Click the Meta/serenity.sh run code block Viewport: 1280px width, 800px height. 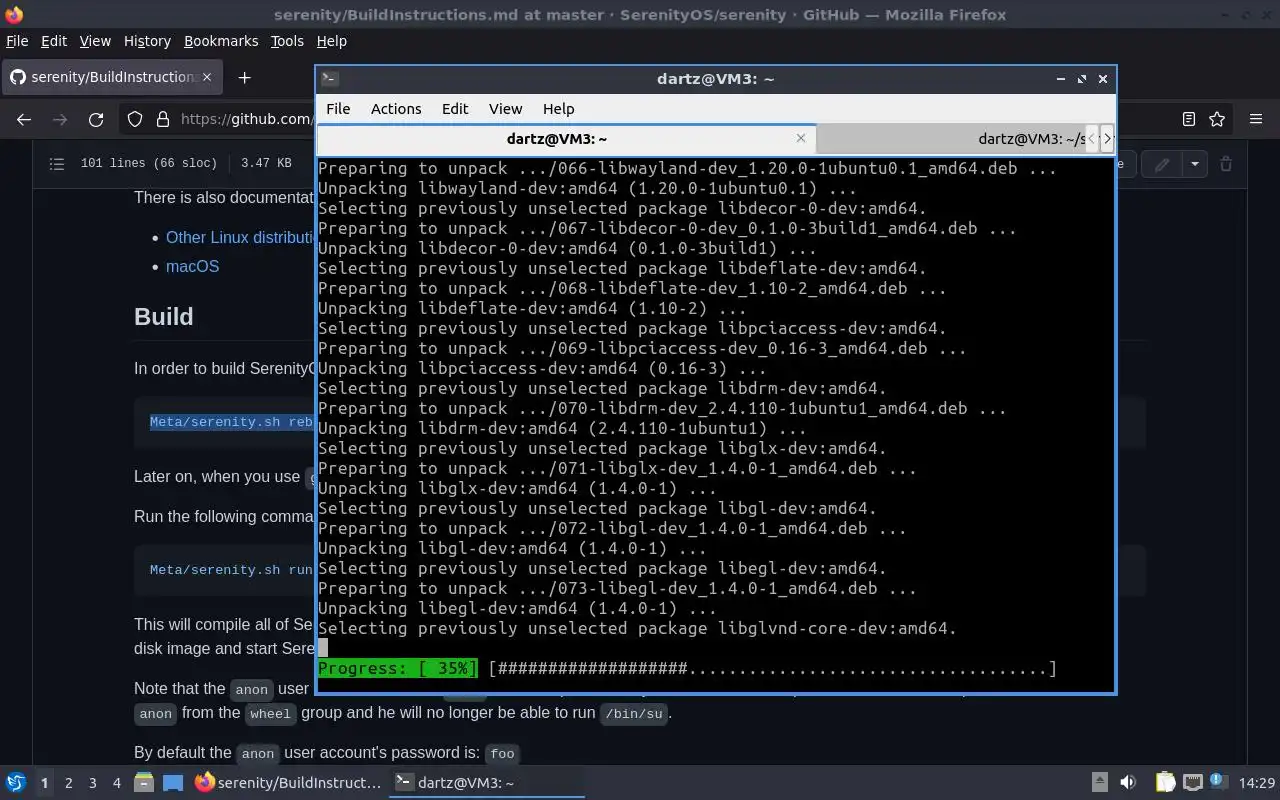231,570
